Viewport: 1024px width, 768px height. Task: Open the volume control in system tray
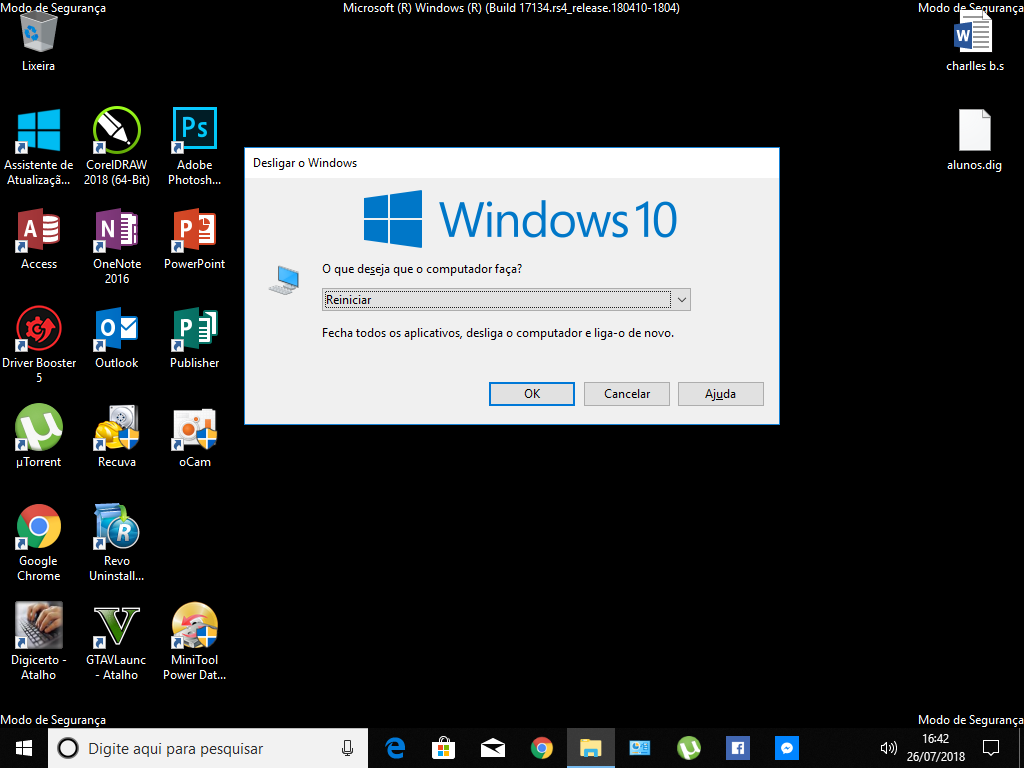[x=888, y=748]
